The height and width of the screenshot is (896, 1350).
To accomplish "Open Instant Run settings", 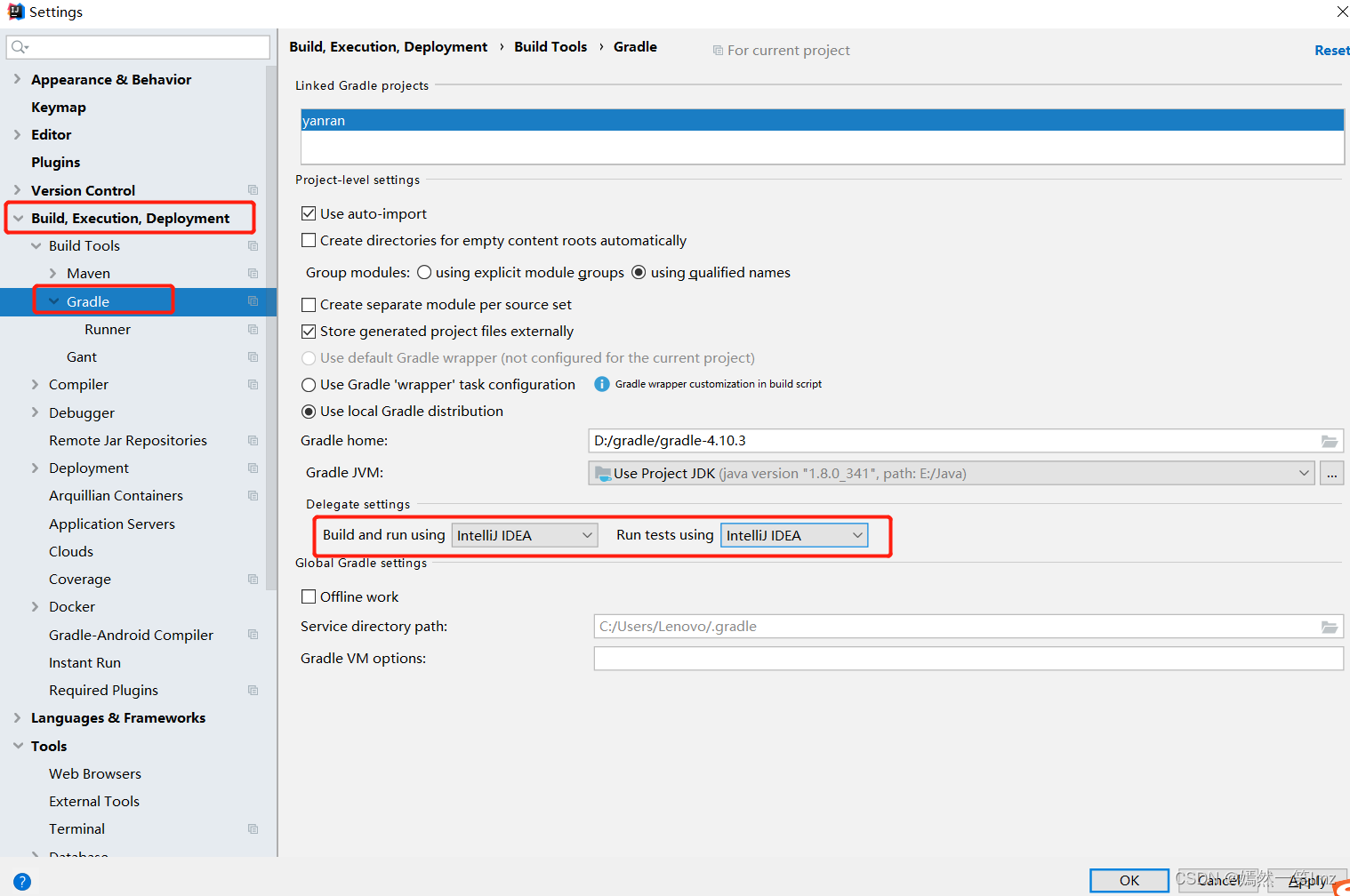I will (84, 662).
